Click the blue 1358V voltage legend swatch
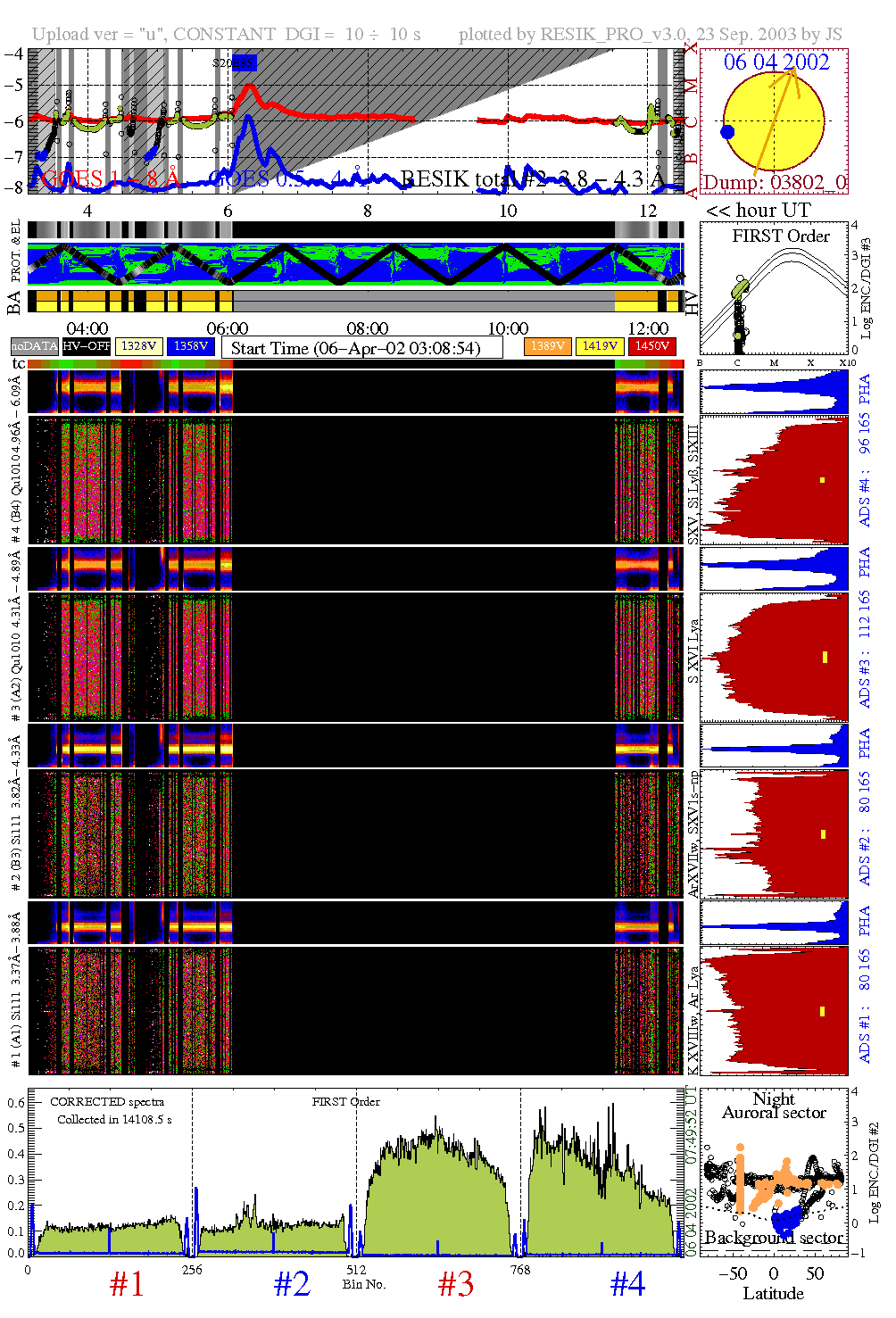896x1318 pixels. 191,346
